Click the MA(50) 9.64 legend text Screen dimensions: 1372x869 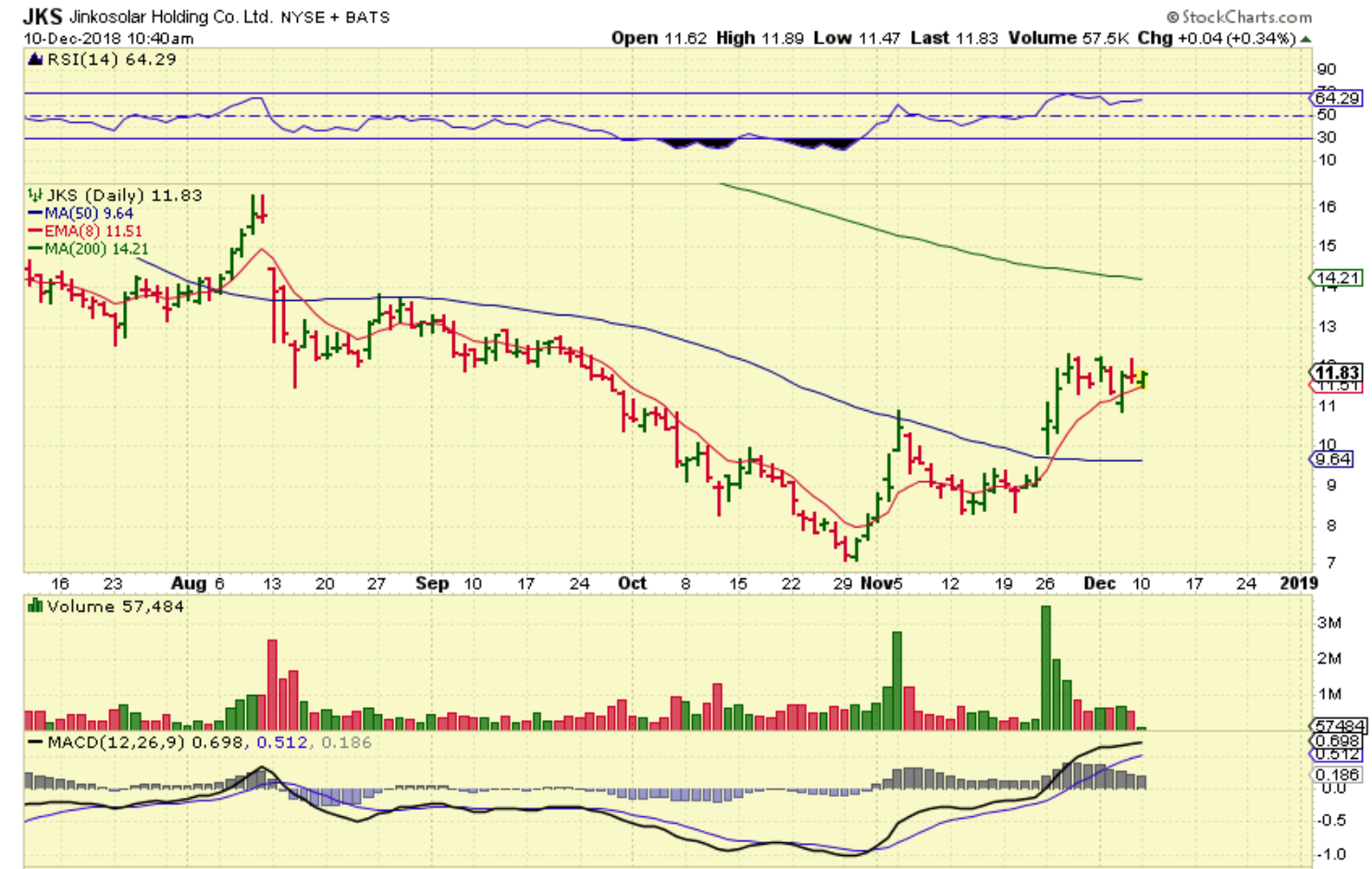pos(89,214)
